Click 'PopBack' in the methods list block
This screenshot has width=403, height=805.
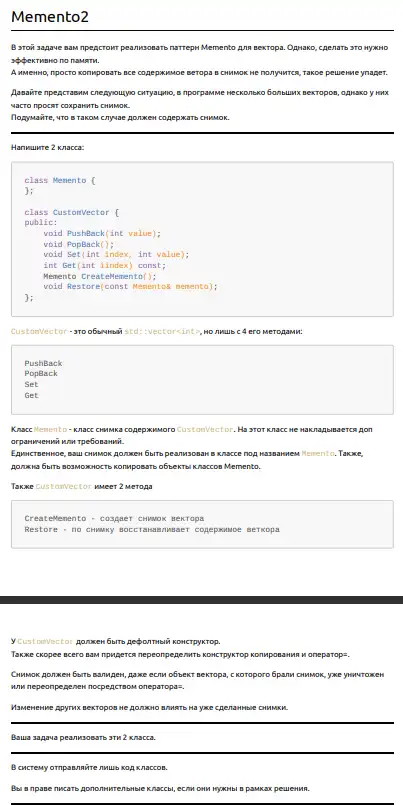[x=41, y=374]
